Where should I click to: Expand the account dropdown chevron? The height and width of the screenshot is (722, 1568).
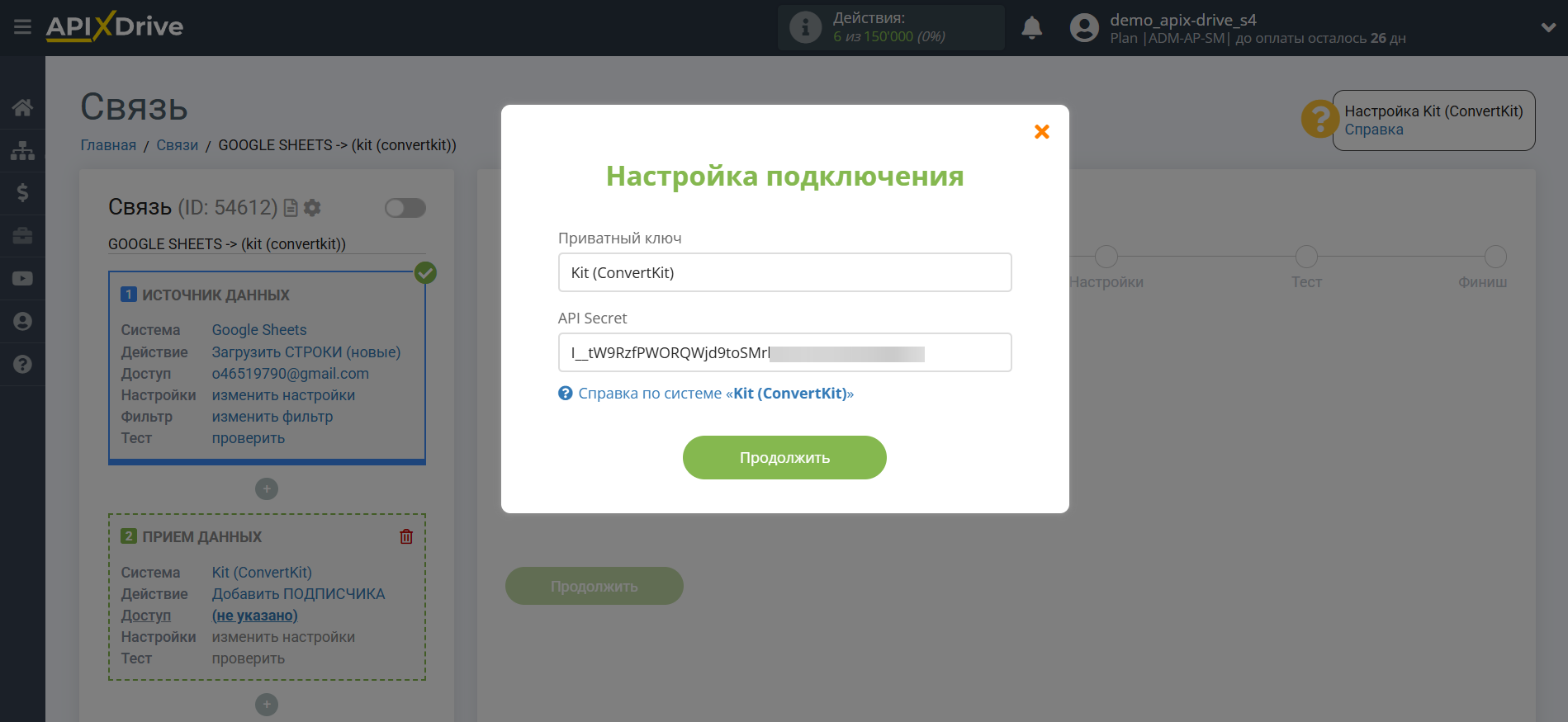(1548, 27)
